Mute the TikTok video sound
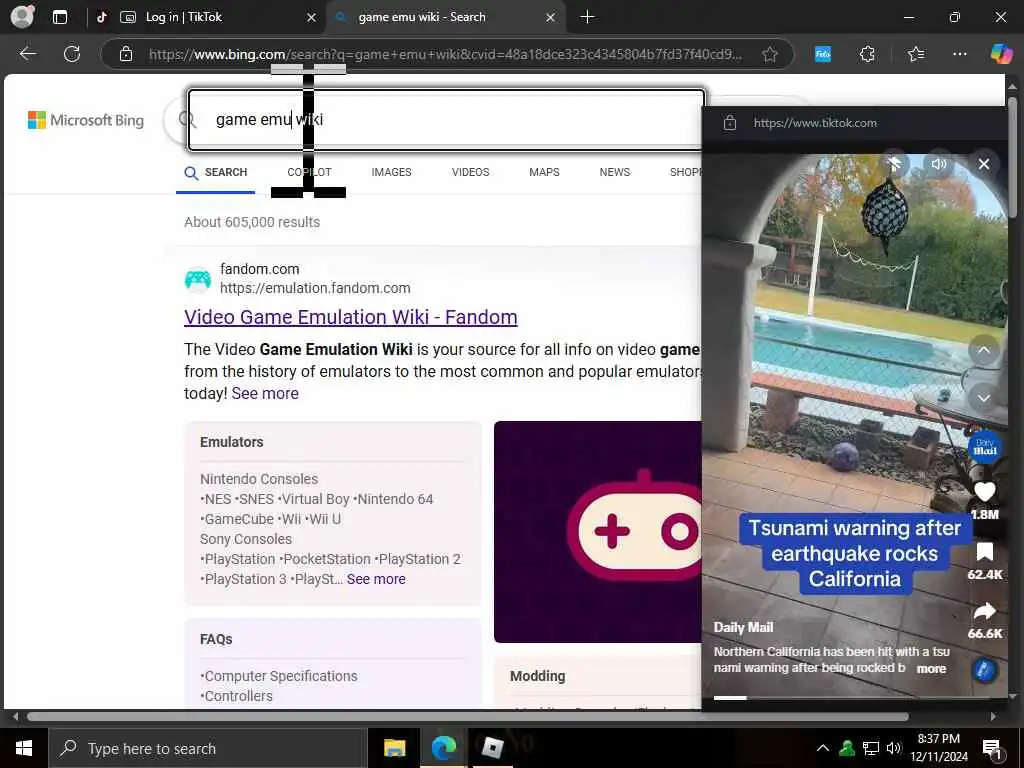This screenshot has height=768, width=1024. [x=938, y=164]
